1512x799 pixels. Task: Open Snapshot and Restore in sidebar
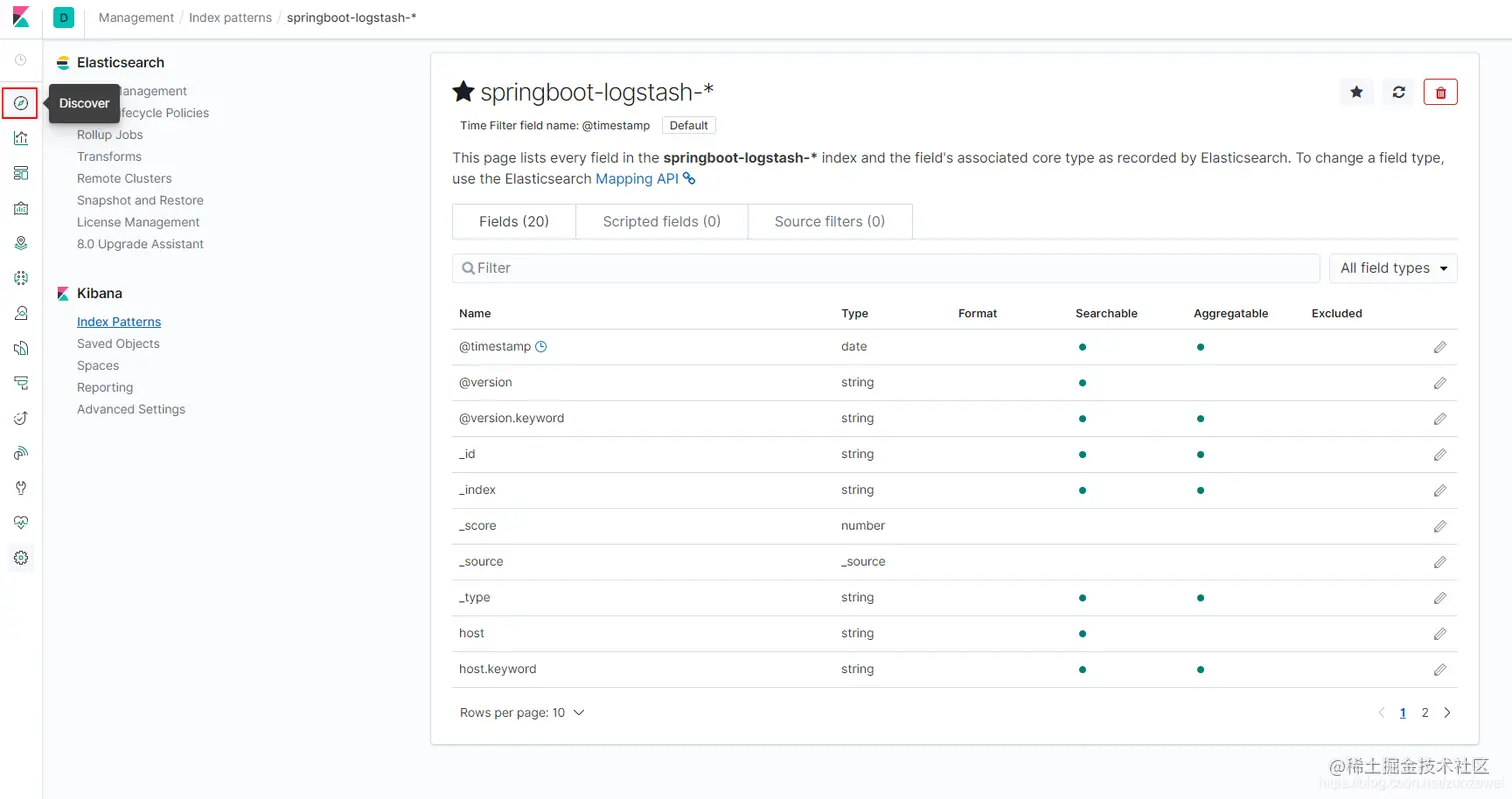coord(140,201)
